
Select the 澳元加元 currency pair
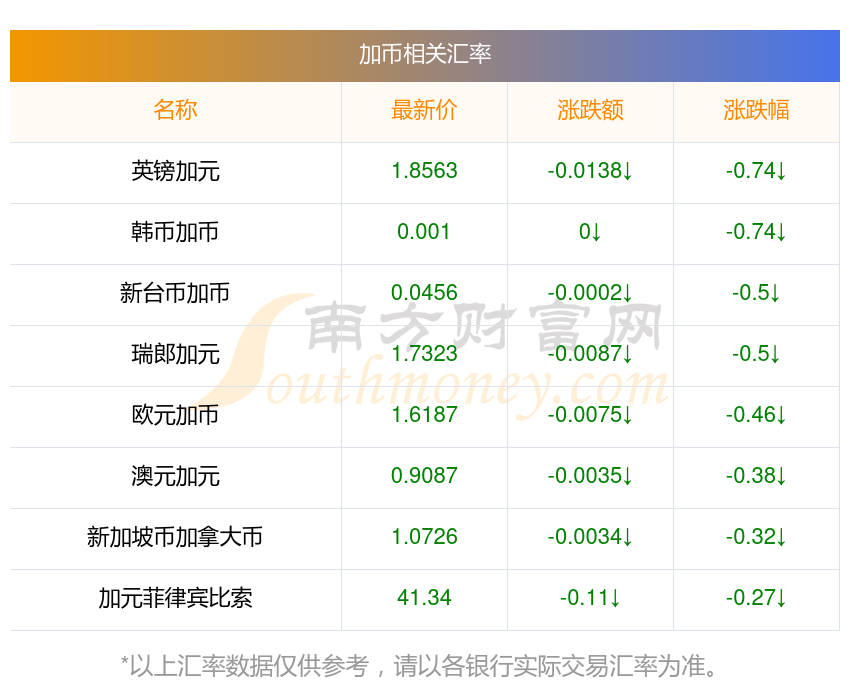click(x=175, y=476)
